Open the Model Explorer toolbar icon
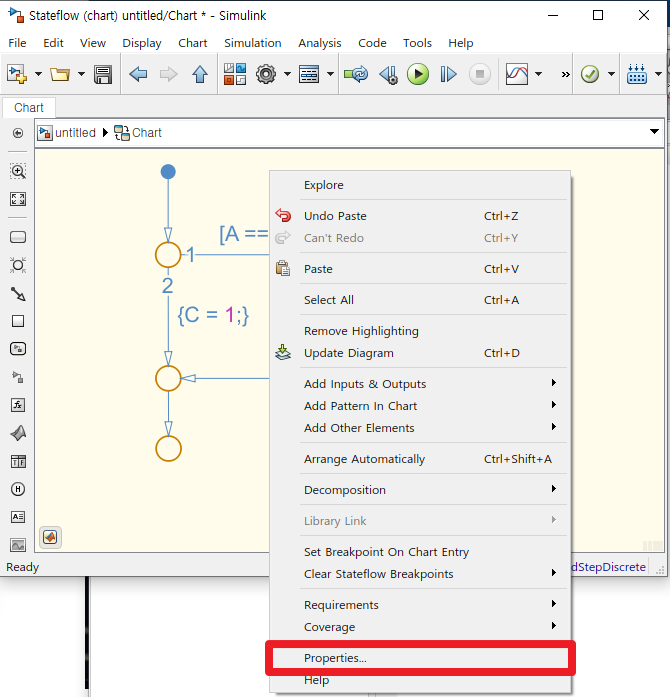Image resolution: width=670 pixels, height=697 pixels. tap(309, 74)
